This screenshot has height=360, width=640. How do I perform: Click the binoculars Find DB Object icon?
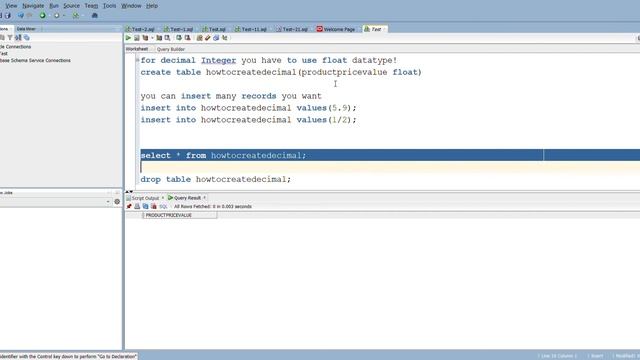(x=95, y=16)
